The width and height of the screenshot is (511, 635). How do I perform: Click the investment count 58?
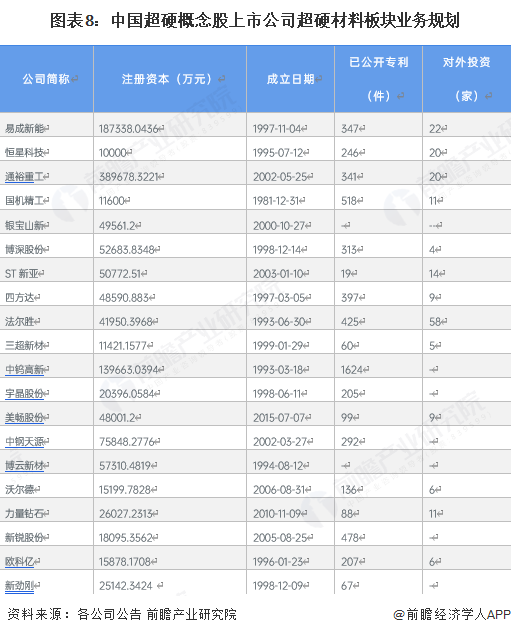click(x=435, y=322)
